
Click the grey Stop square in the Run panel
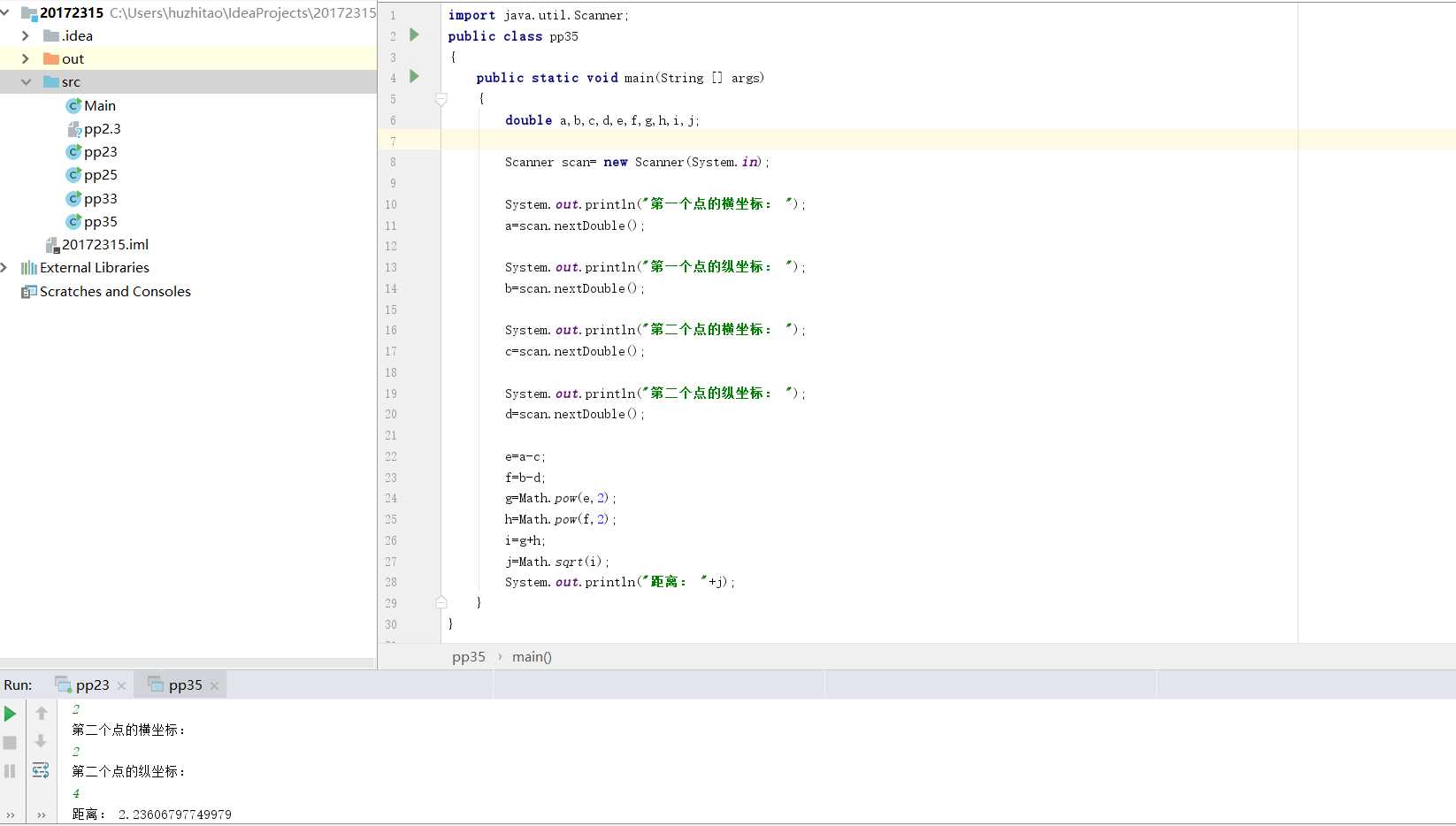tap(11, 743)
